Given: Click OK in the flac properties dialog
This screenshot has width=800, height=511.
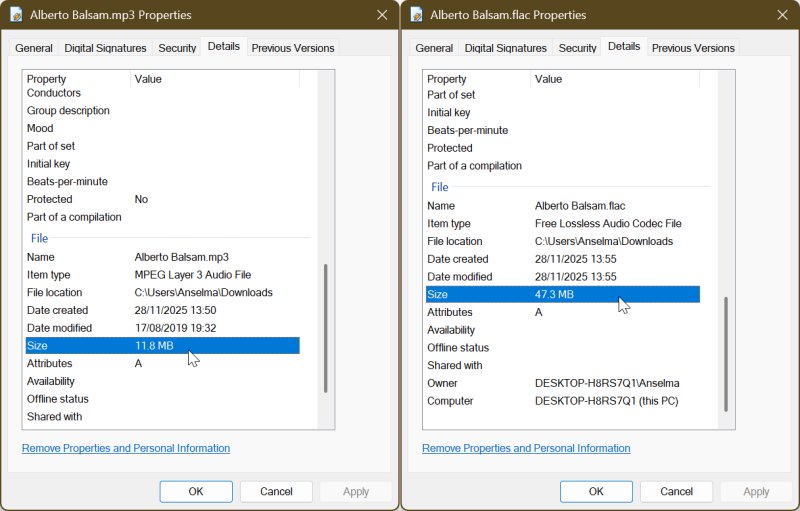Looking at the screenshot, I should click(x=596, y=491).
